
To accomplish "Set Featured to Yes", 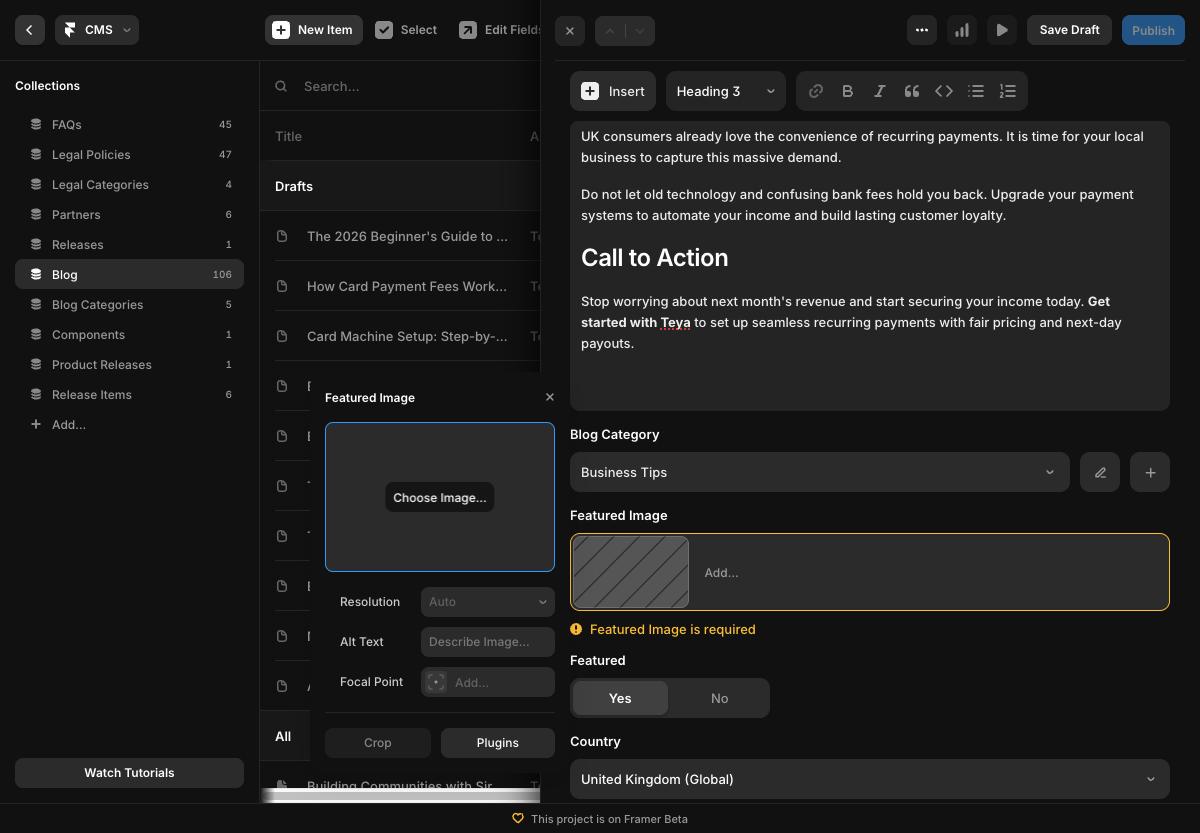I will [x=620, y=698].
